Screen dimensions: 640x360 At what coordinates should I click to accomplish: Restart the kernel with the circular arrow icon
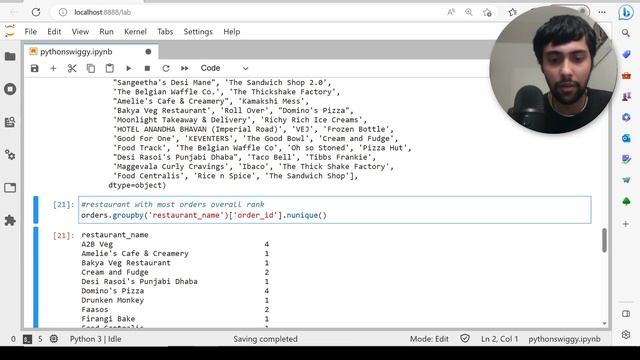coord(166,69)
